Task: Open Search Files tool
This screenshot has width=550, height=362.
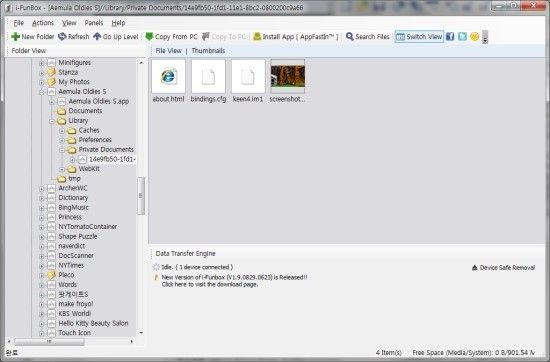Action: (368, 36)
